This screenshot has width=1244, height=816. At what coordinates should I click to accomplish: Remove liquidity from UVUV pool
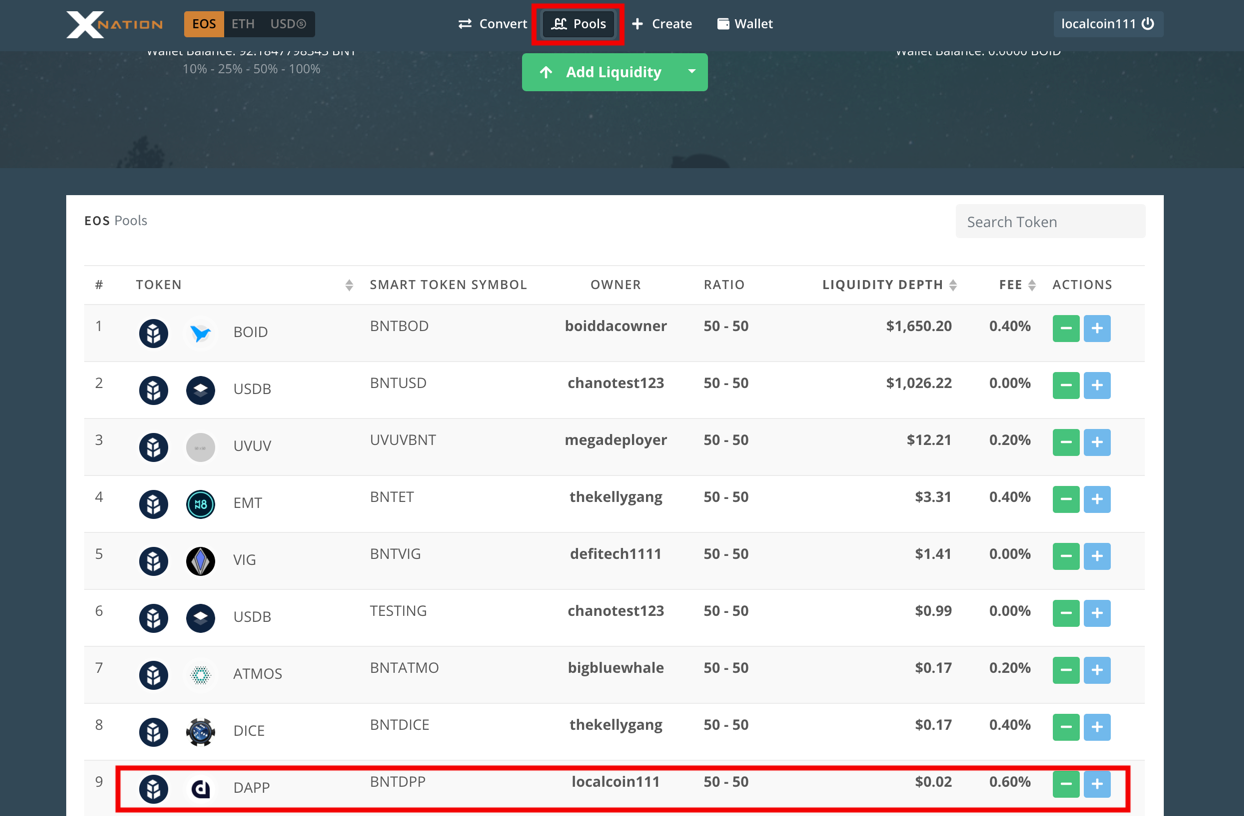(x=1066, y=442)
